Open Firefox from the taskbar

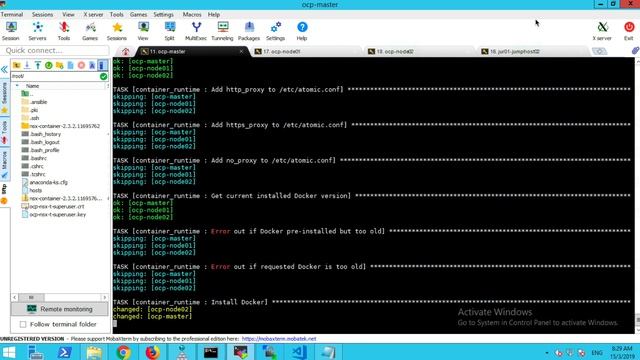(152, 352)
